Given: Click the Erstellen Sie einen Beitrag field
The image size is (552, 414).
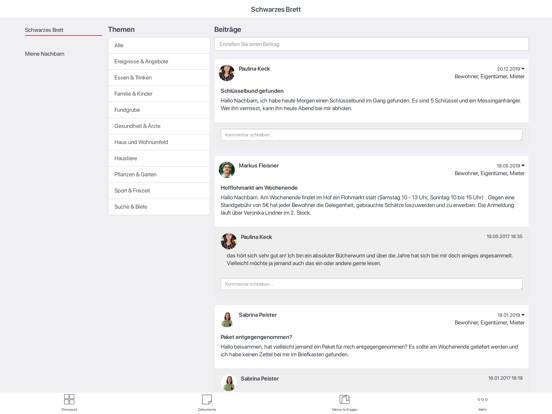Looking at the screenshot, I should 371,44.
